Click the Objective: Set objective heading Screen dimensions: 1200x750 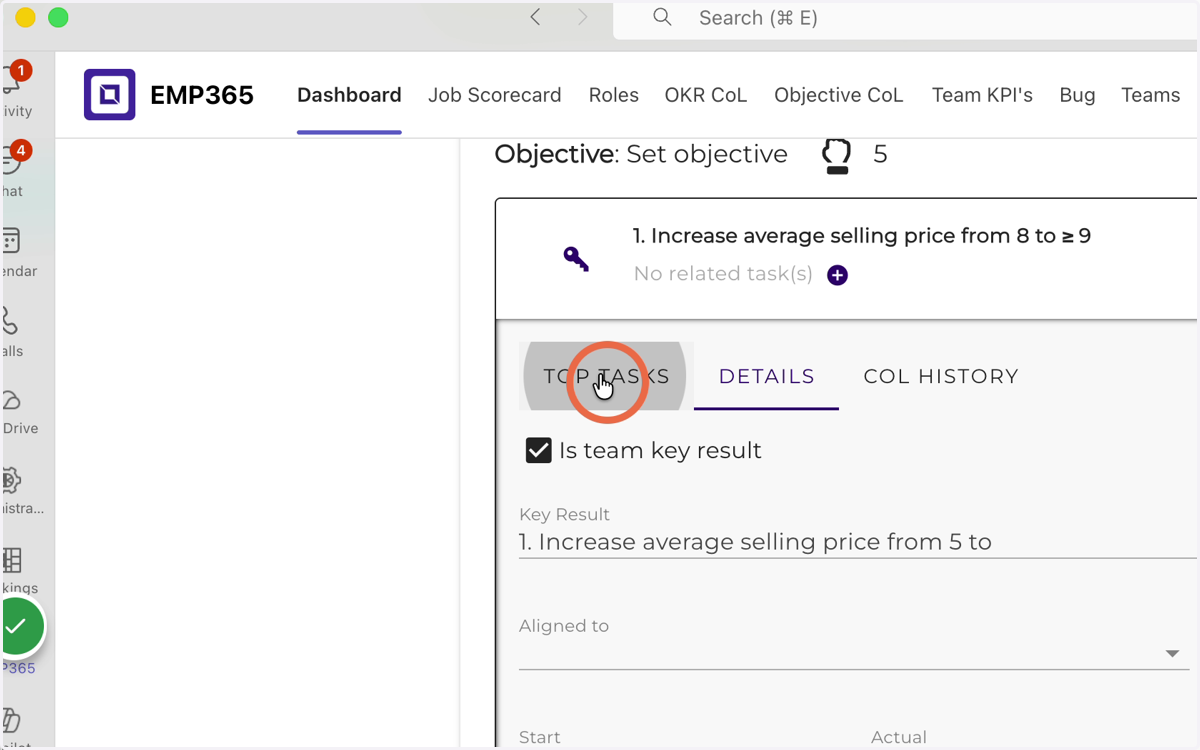pos(641,154)
